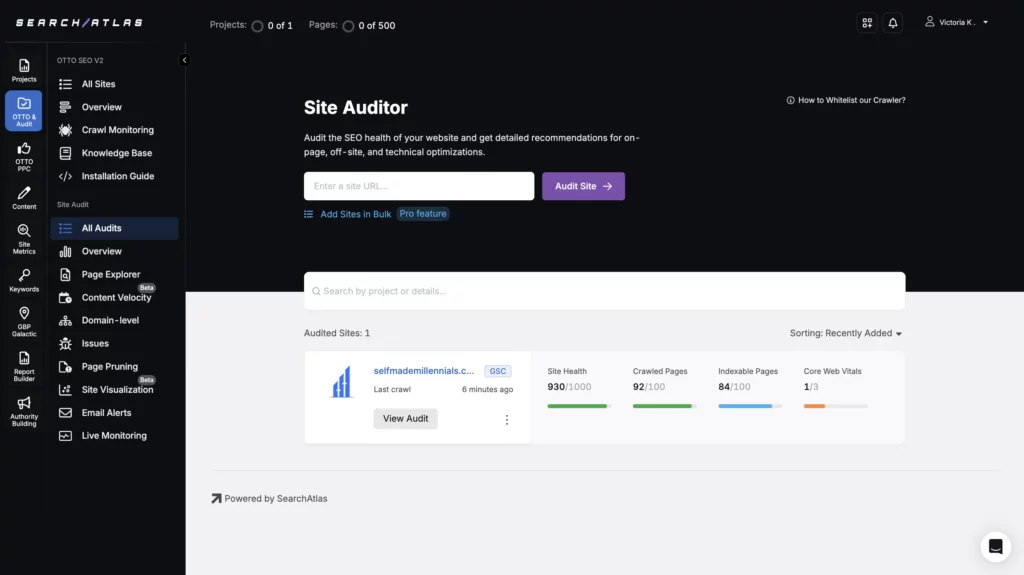Click the Site Health progress bar
Screen dimensions: 1024x575
point(579,406)
